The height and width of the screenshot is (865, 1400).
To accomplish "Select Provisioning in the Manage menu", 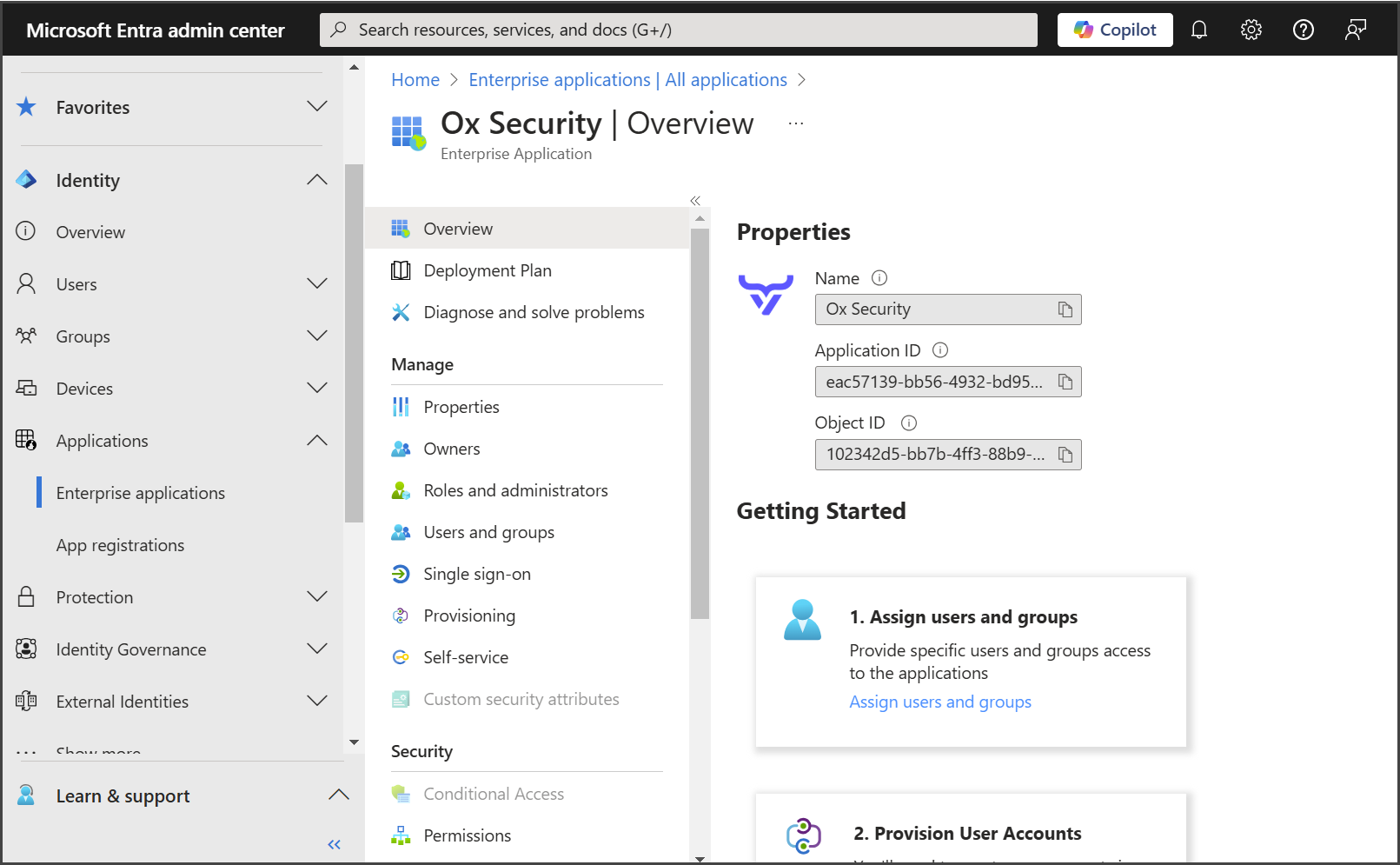I will tap(468, 615).
